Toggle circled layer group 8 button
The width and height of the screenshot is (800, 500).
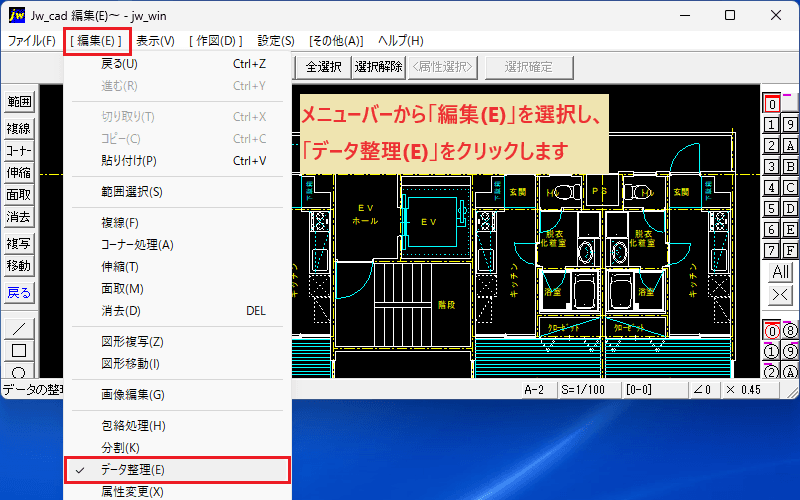790,331
